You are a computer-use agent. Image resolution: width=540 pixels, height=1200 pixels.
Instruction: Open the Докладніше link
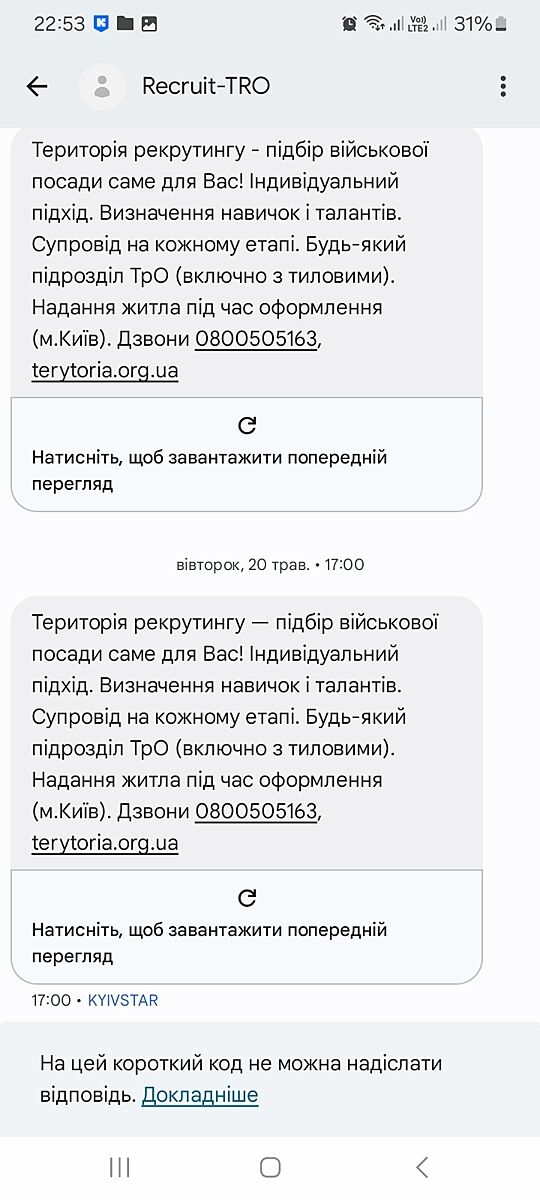(200, 1095)
